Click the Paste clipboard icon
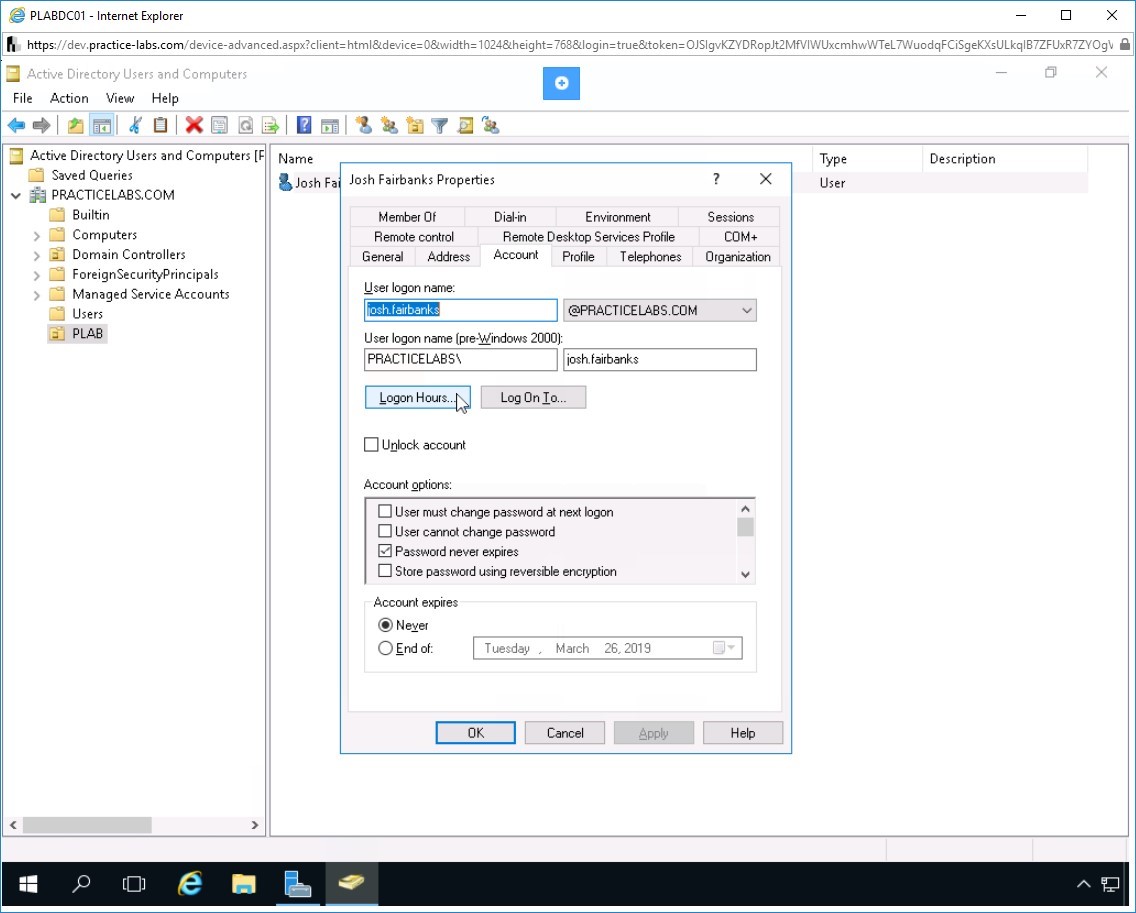 point(160,125)
